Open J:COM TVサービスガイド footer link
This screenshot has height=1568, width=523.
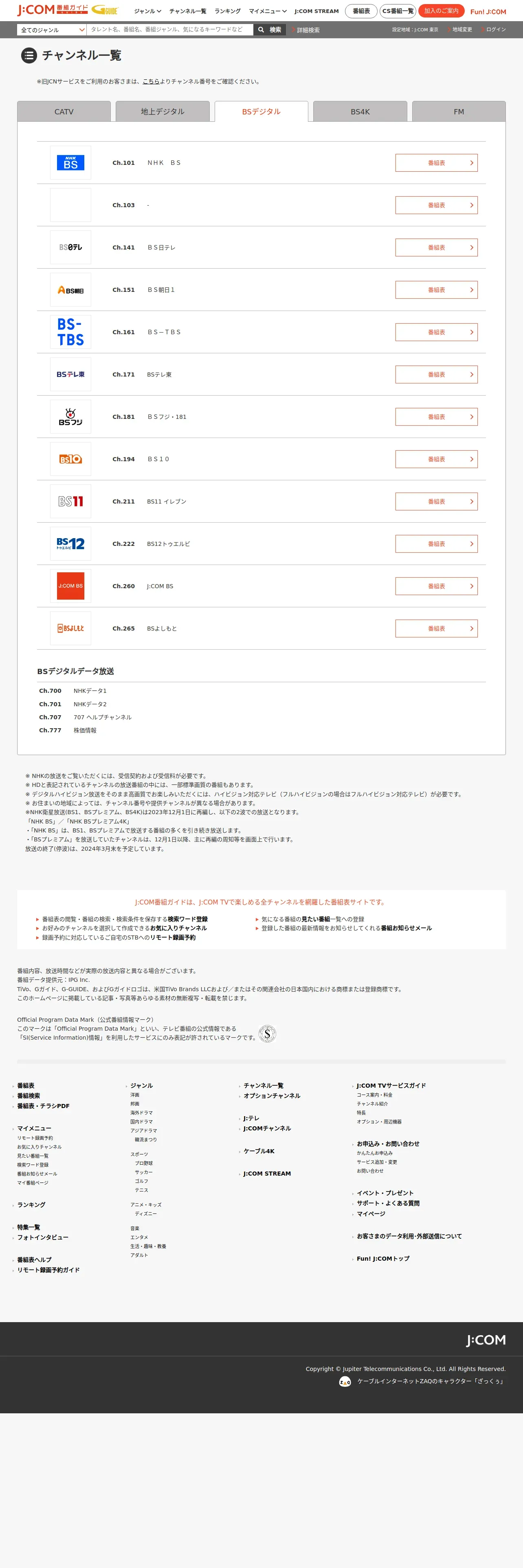(391, 1085)
